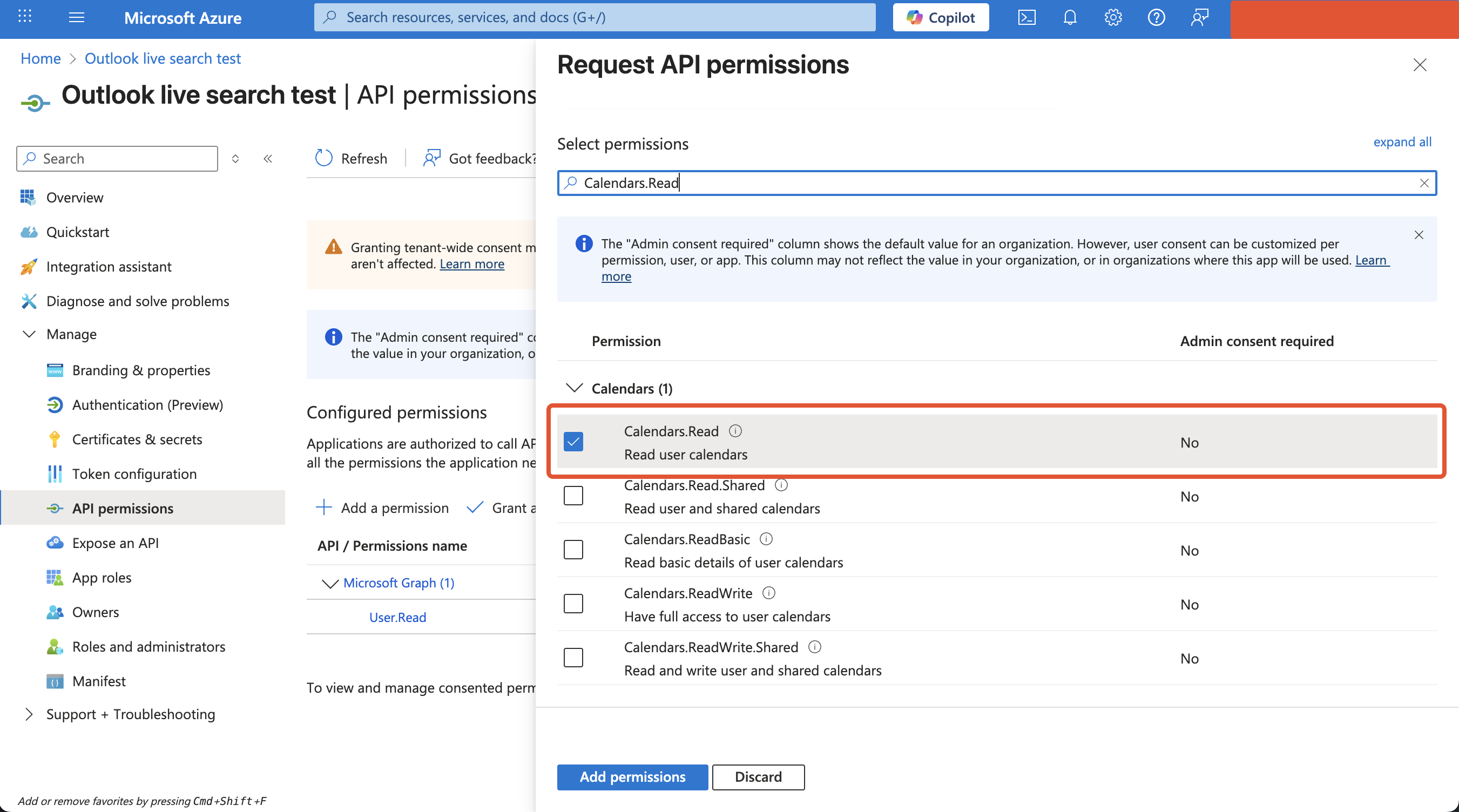Expand Support + Troubleshooting section
Screen dimensions: 1459x812
[29, 714]
